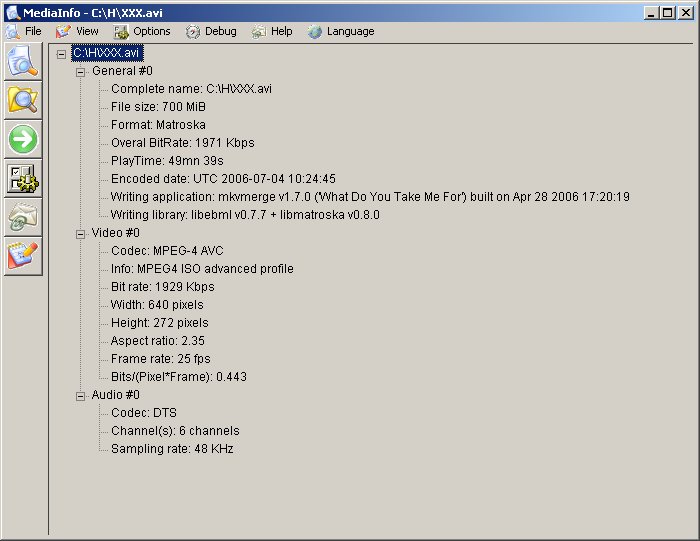700x541 pixels.
Task: Select the General #0 tree node
Action: point(122,71)
